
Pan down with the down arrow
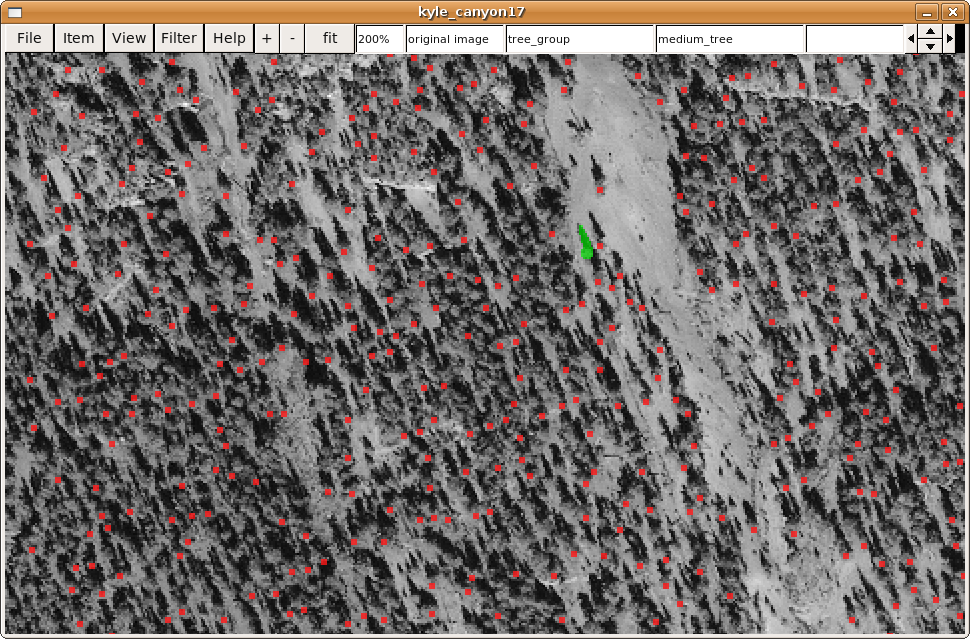tap(930, 46)
